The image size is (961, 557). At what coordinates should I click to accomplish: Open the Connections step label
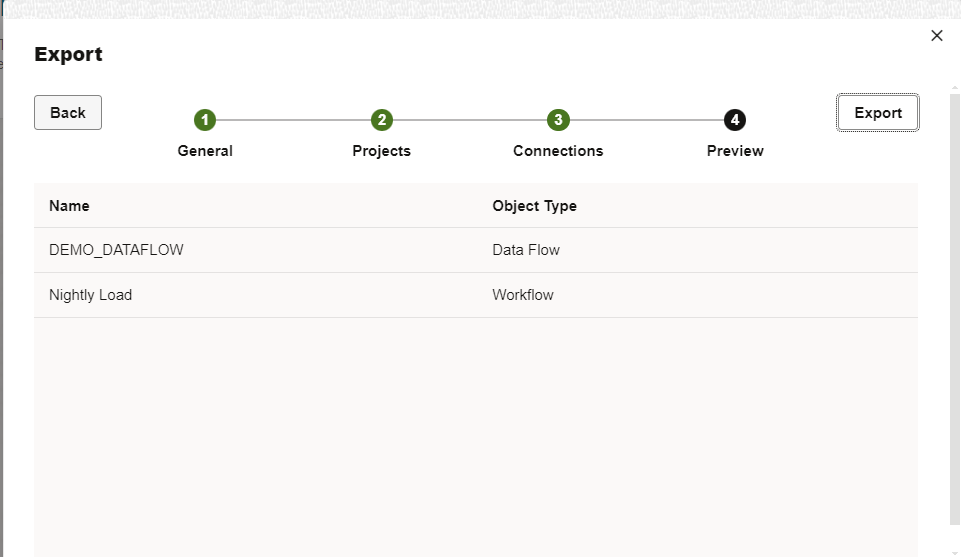pos(558,151)
